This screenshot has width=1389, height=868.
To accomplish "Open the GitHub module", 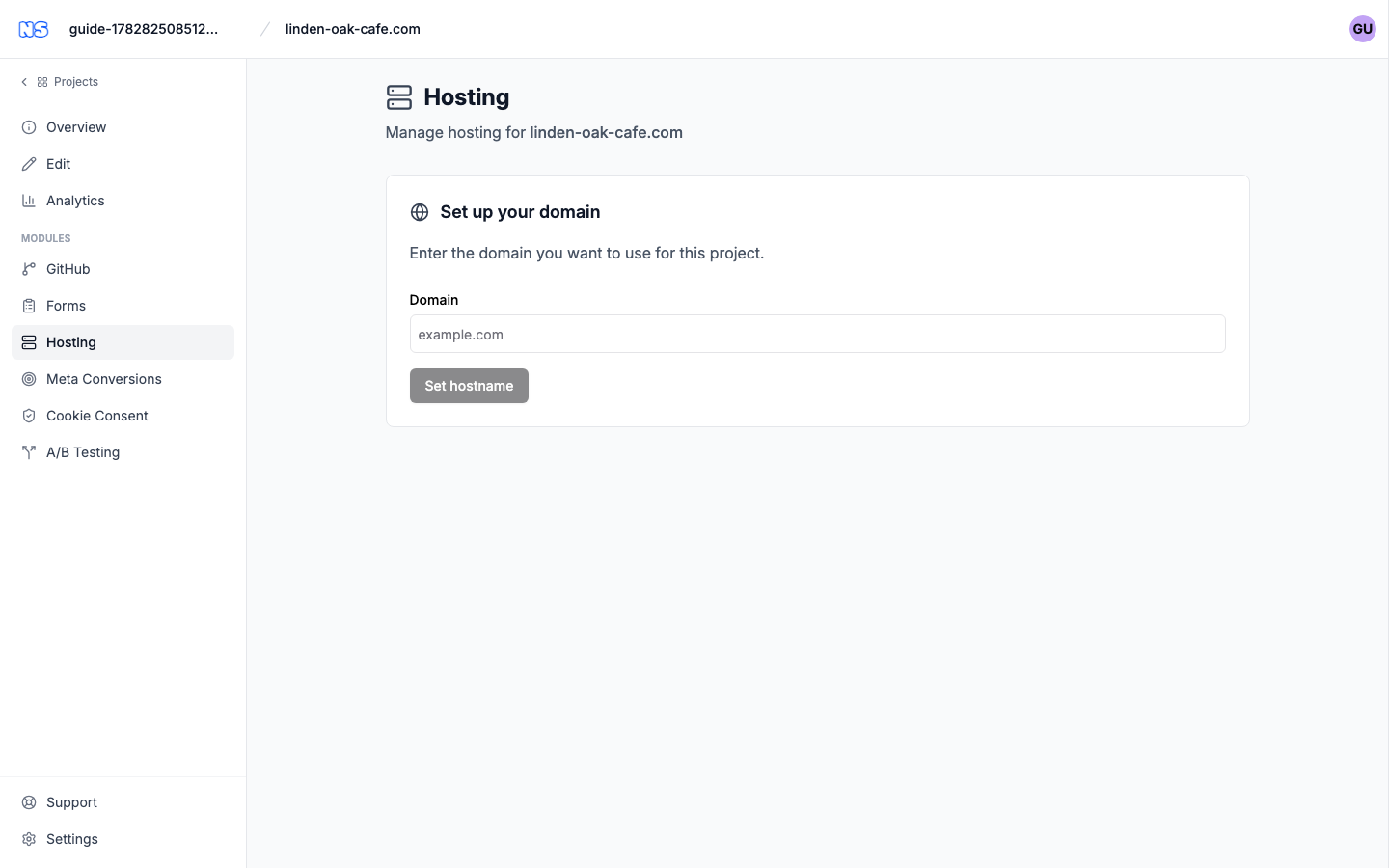I will click(123, 269).
